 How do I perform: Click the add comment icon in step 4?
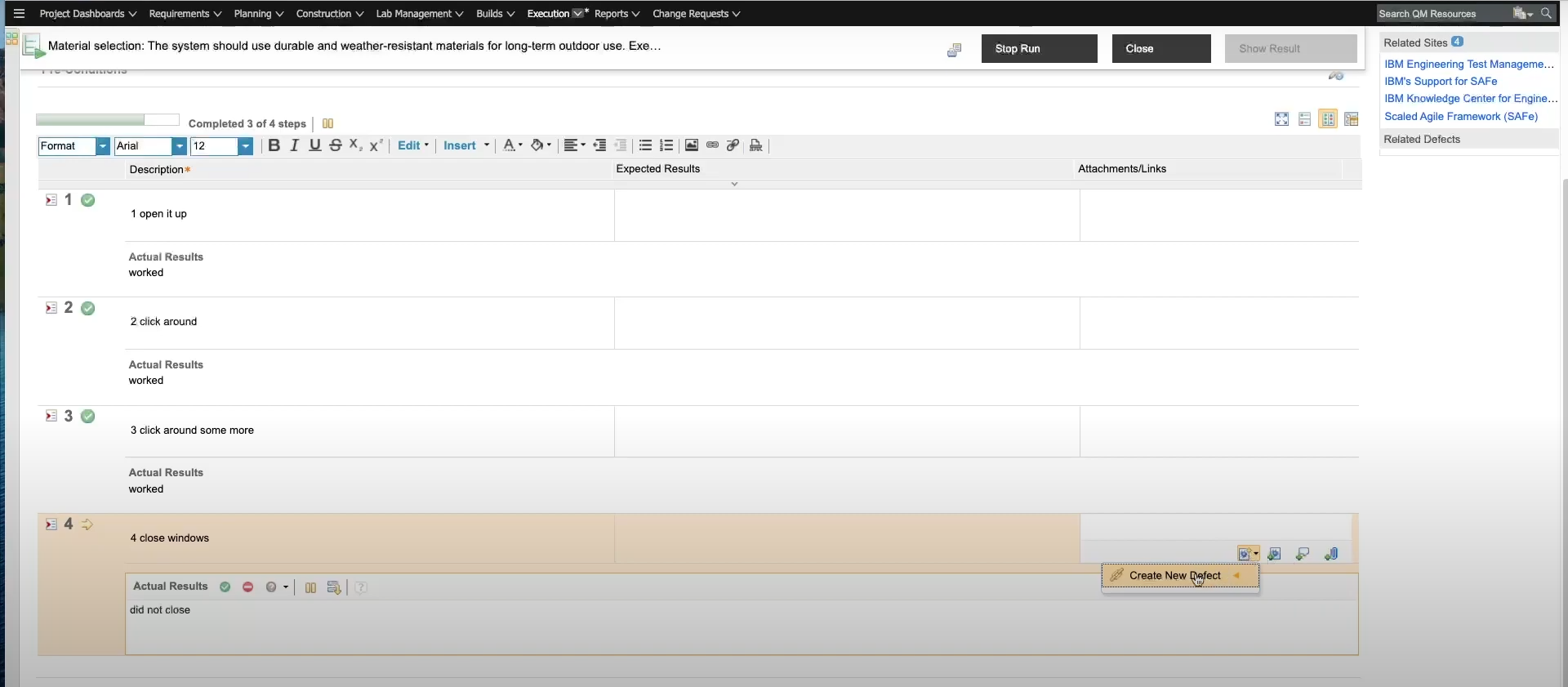click(x=1303, y=554)
